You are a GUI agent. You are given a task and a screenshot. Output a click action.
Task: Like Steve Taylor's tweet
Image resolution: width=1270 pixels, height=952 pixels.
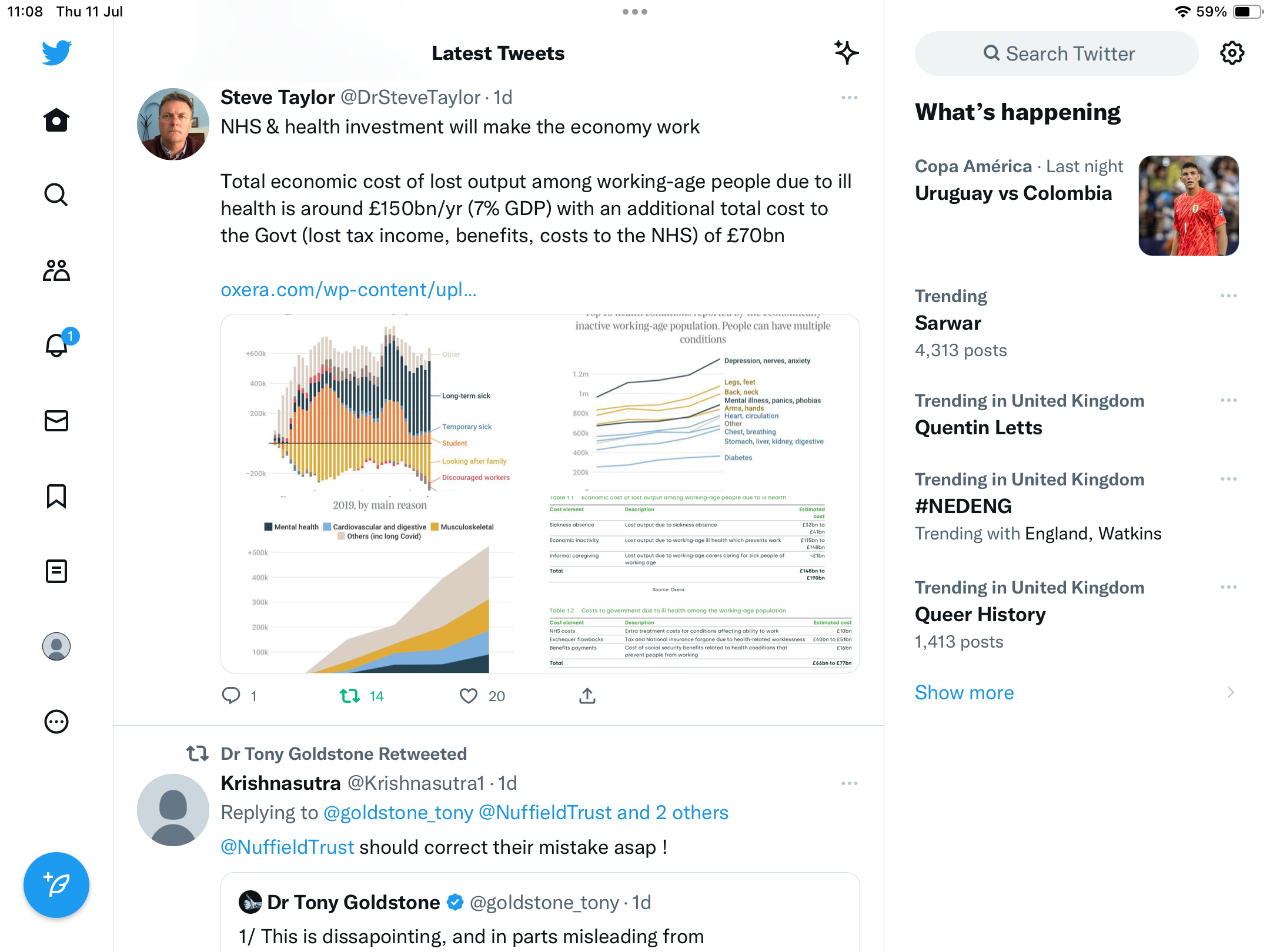point(469,696)
